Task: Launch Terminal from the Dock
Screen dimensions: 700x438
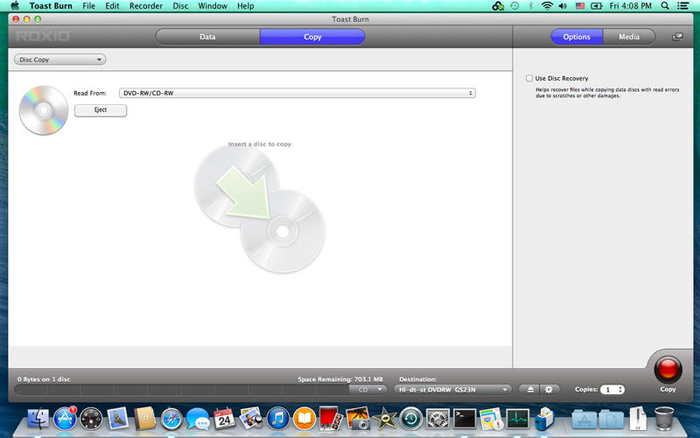Action: (x=464, y=419)
